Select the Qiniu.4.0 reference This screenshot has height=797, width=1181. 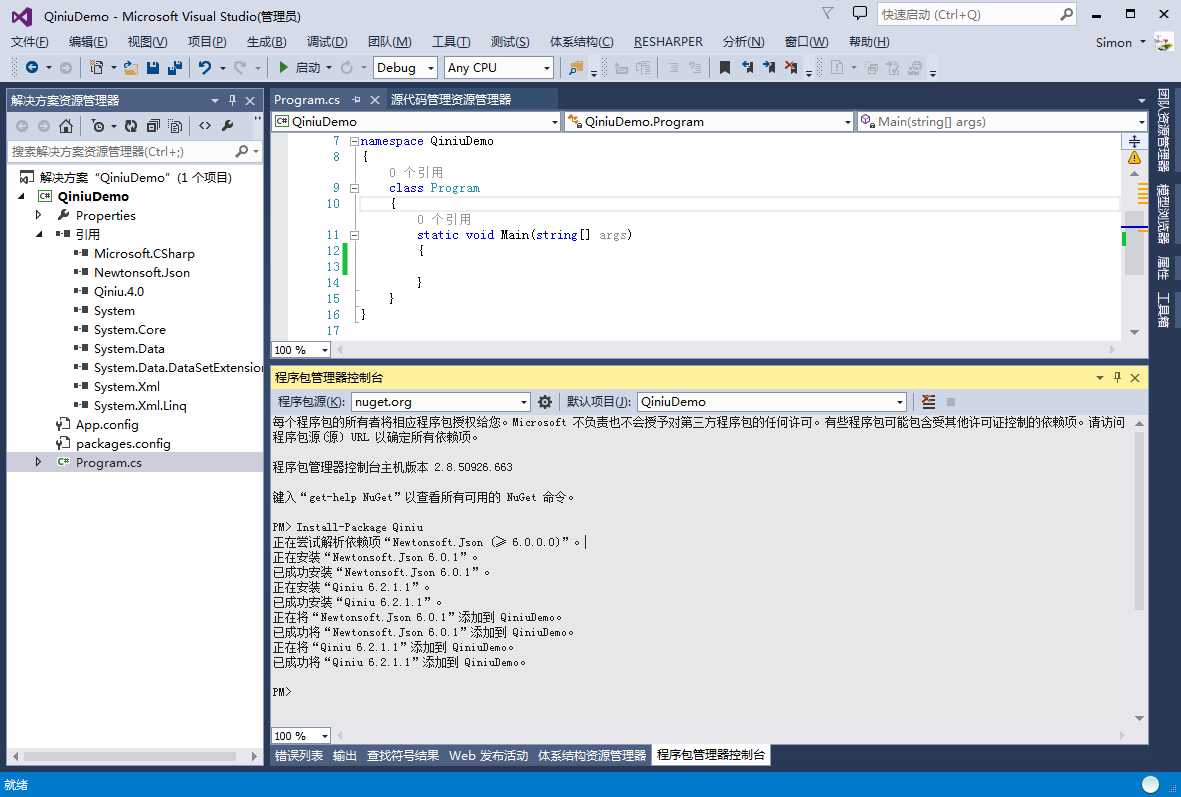(x=119, y=292)
